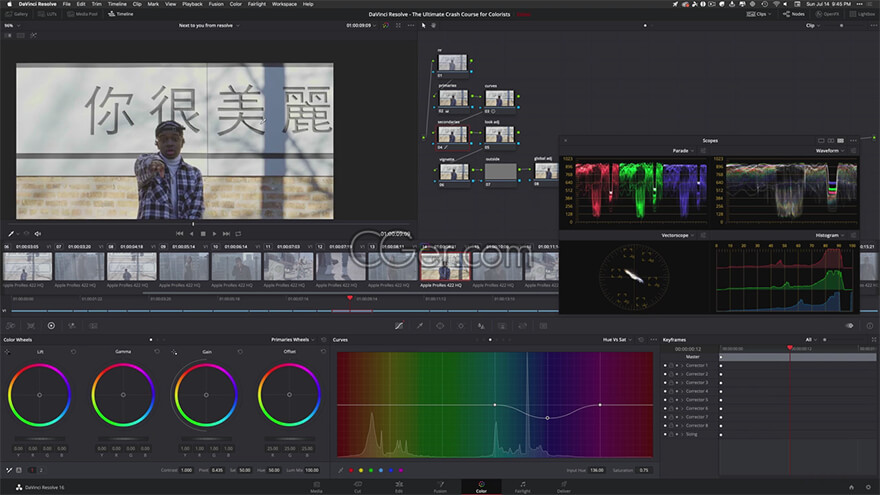Reset all Primaries Wheels grades
Image resolution: width=880 pixels, height=495 pixels.
click(x=323, y=340)
